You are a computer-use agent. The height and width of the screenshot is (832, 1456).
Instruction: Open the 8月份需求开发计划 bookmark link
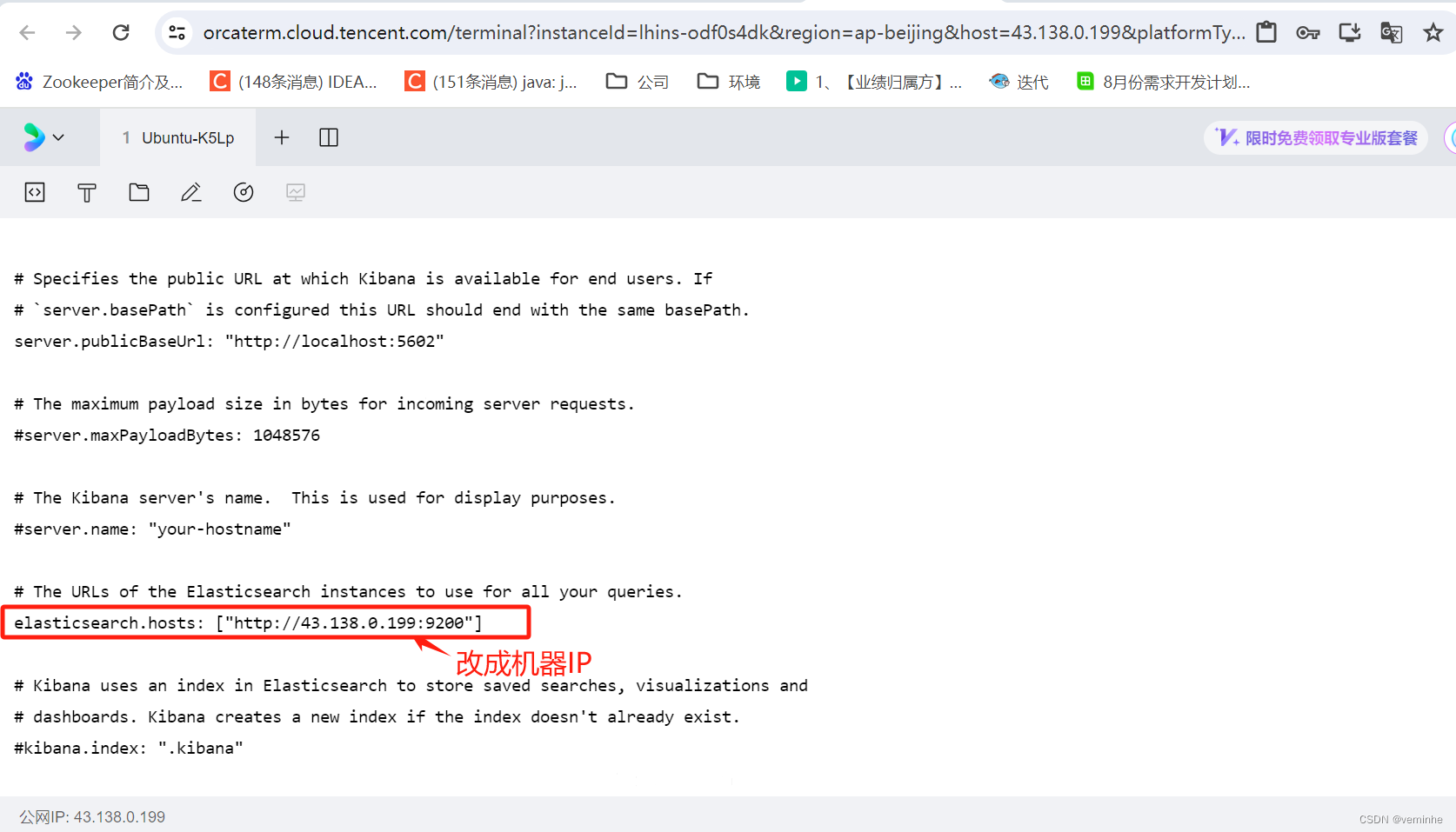(1161, 81)
